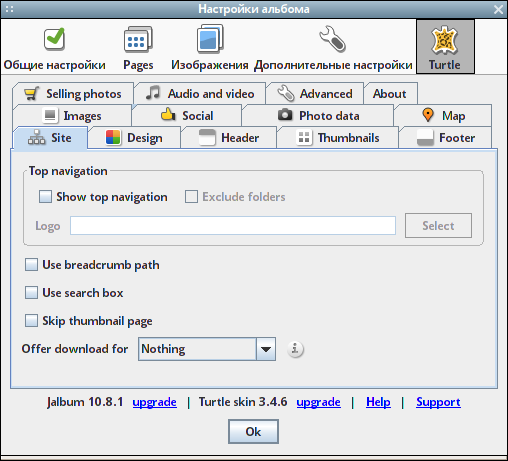Viewport: 508px width, 461px height.
Task: Open the Pages settings section
Action: pyautogui.click(x=138, y=47)
